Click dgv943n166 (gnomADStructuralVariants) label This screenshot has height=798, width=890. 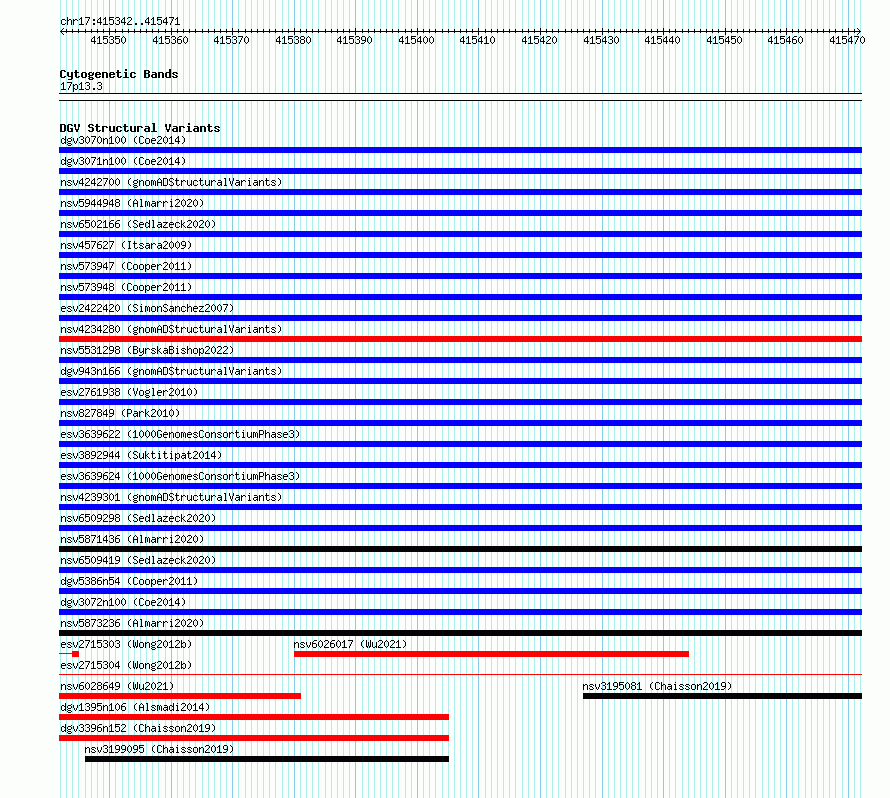pos(171,371)
